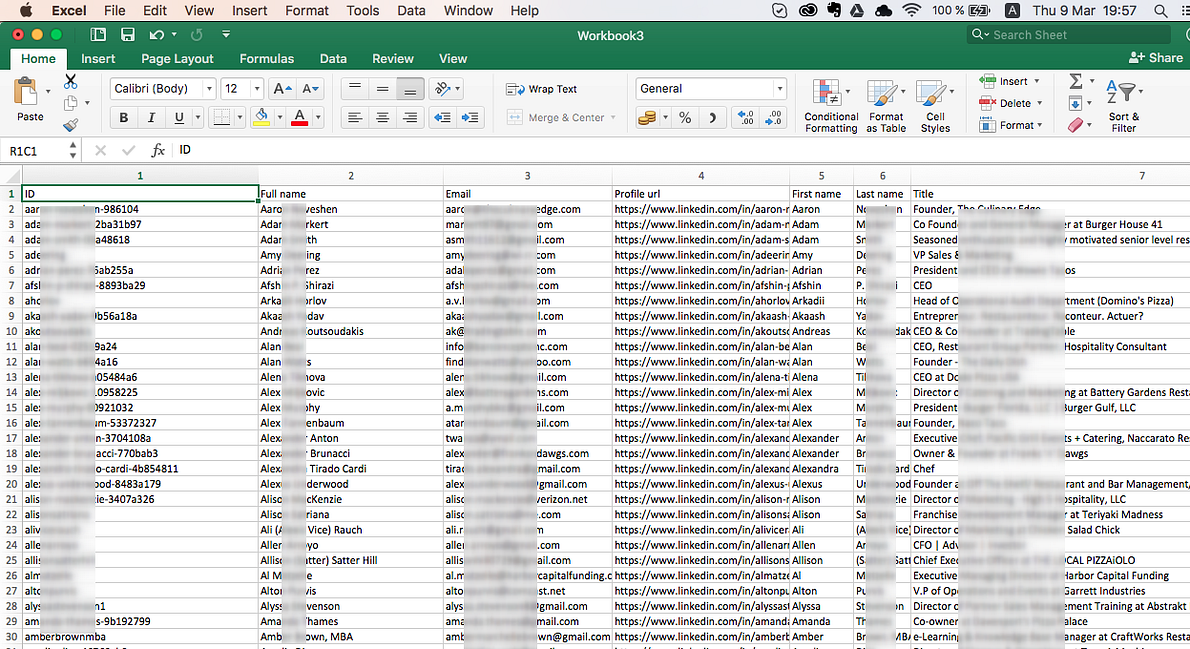The height and width of the screenshot is (649, 1190).
Task: Select the Italic formatting icon
Action: click(150, 117)
